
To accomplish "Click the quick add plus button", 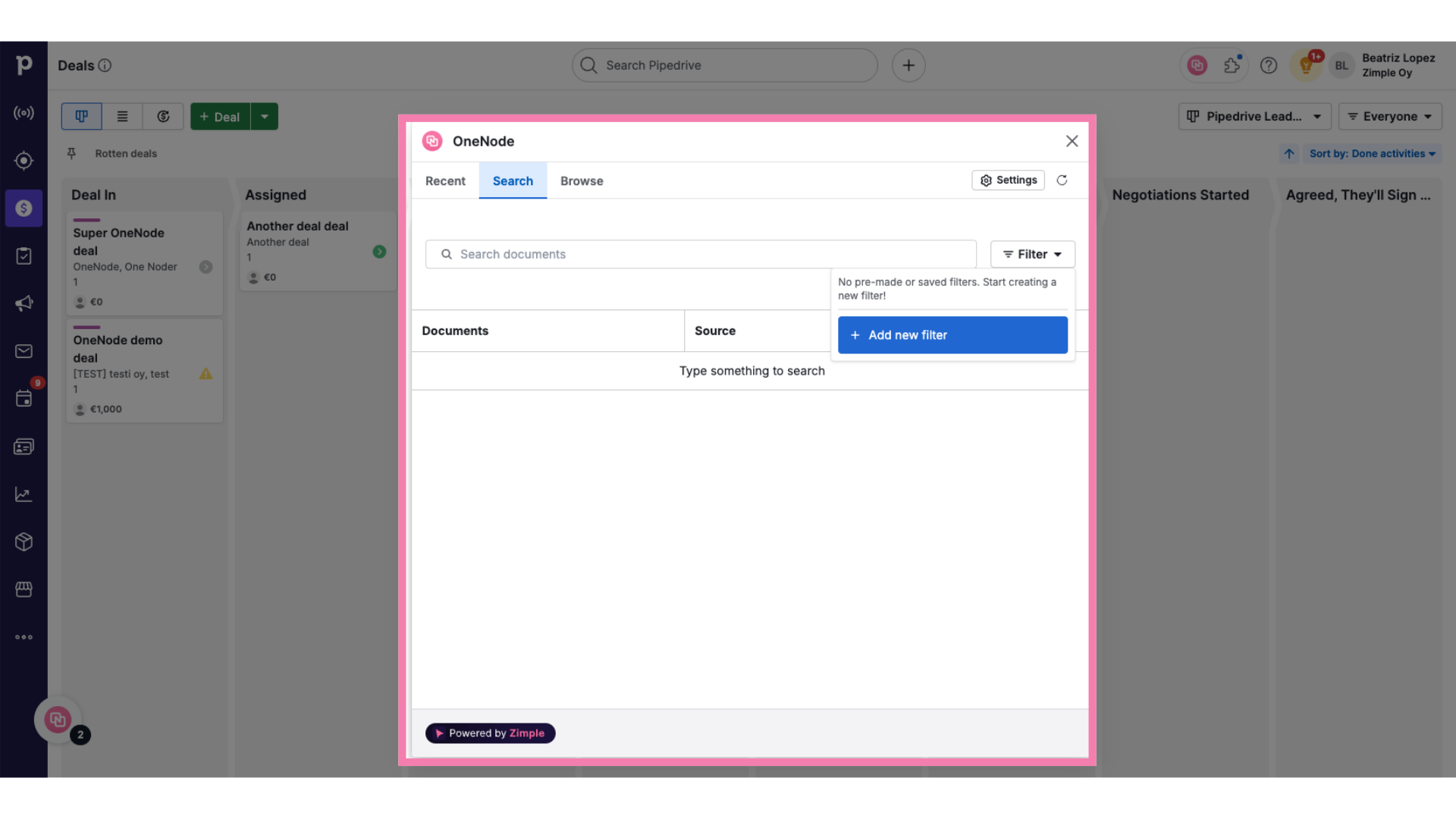I will (908, 65).
